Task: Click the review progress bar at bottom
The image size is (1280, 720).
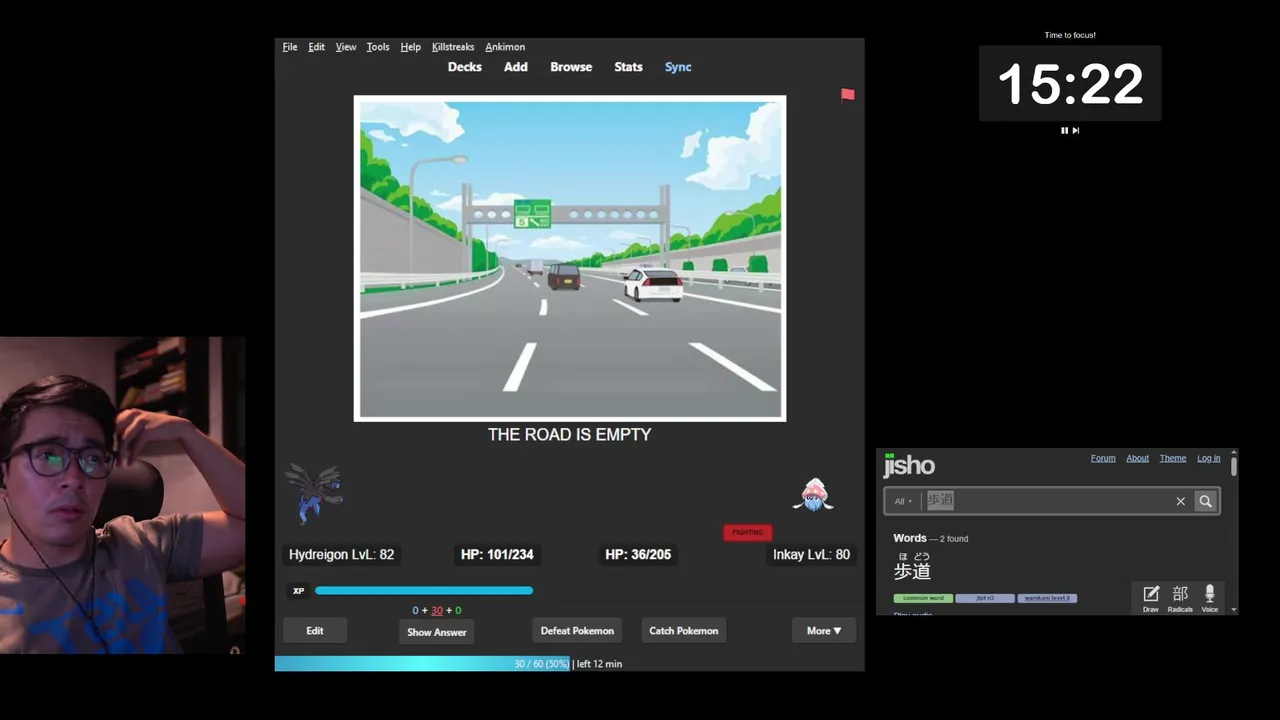Action: [x=569, y=664]
